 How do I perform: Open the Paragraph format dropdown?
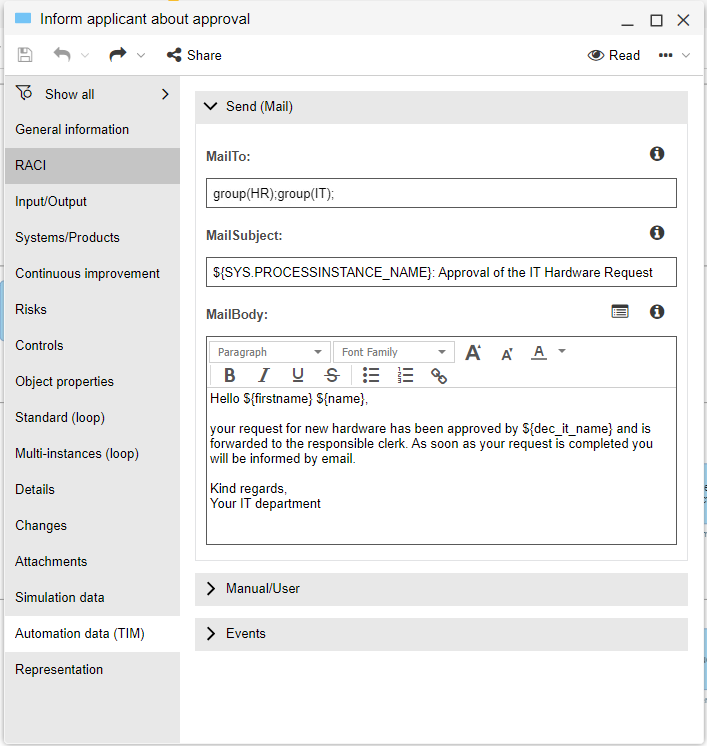(270, 352)
